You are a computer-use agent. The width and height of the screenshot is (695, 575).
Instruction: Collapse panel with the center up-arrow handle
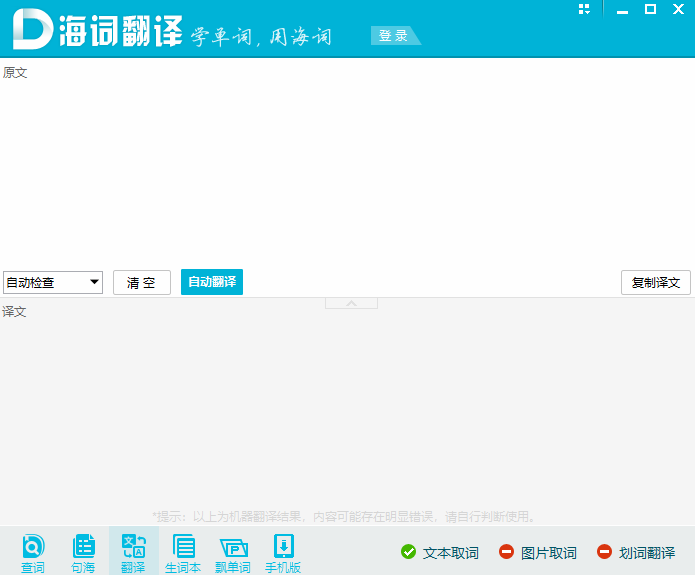(x=351, y=303)
